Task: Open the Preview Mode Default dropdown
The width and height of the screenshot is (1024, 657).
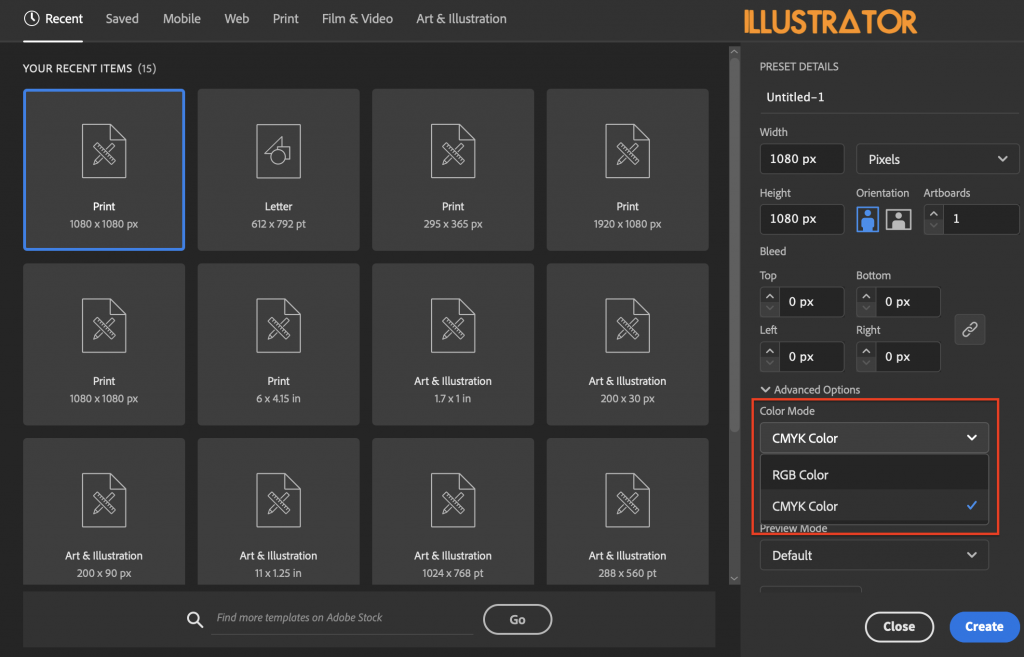Action: click(874, 555)
